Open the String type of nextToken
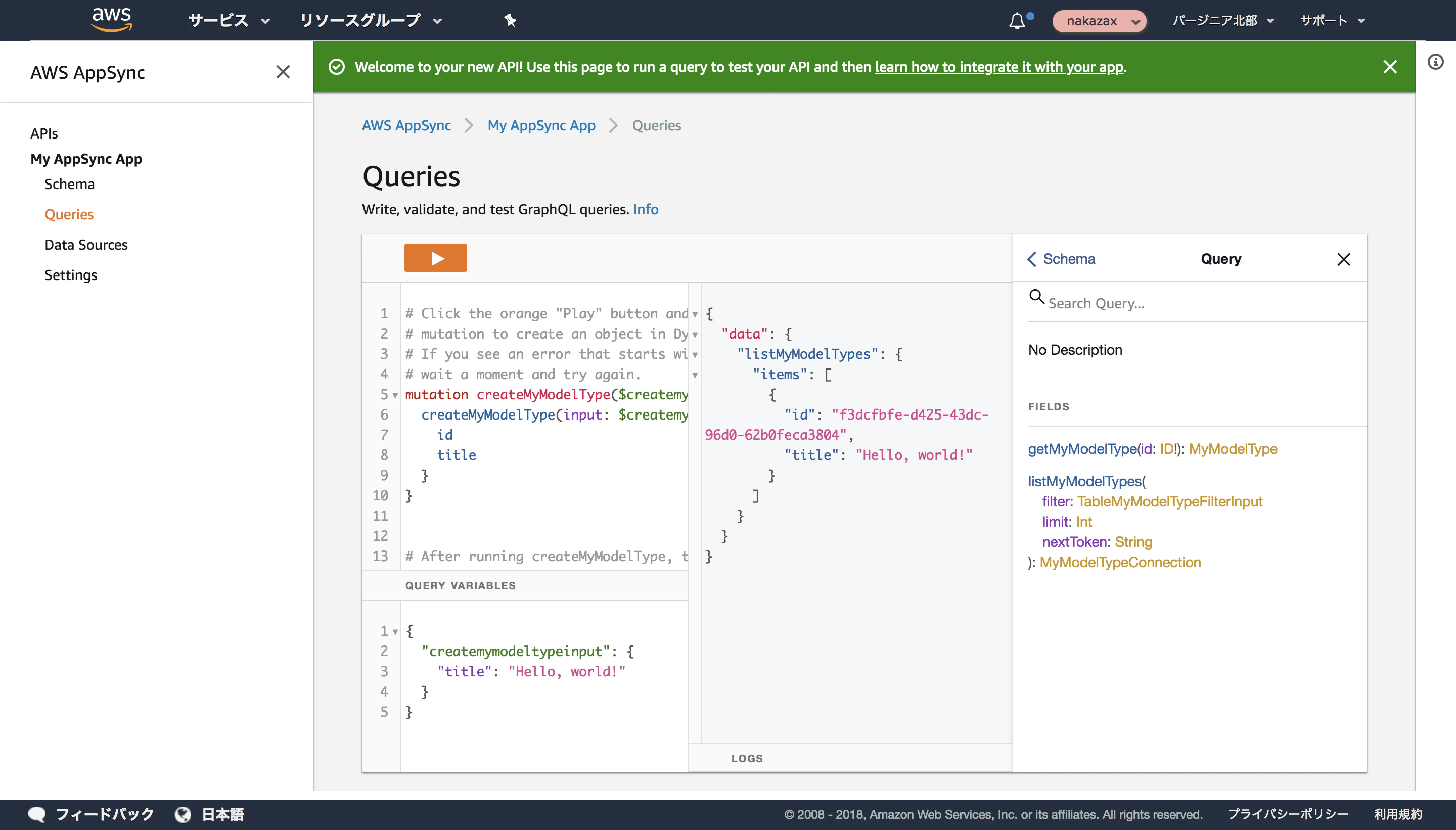The width and height of the screenshot is (1456, 830). click(x=1133, y=542)
